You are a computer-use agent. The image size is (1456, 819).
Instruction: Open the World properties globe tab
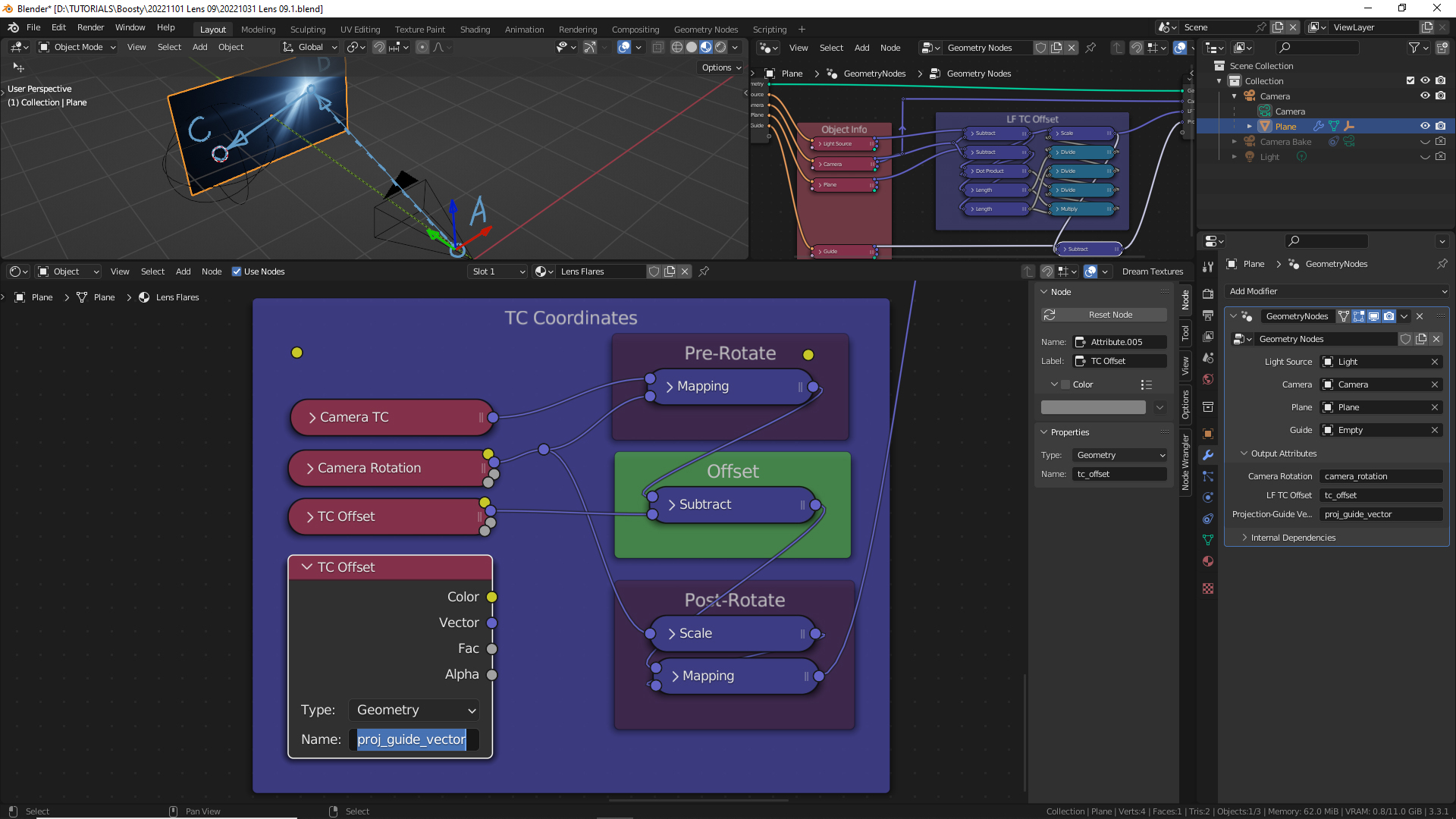(x=1208, y=379)
